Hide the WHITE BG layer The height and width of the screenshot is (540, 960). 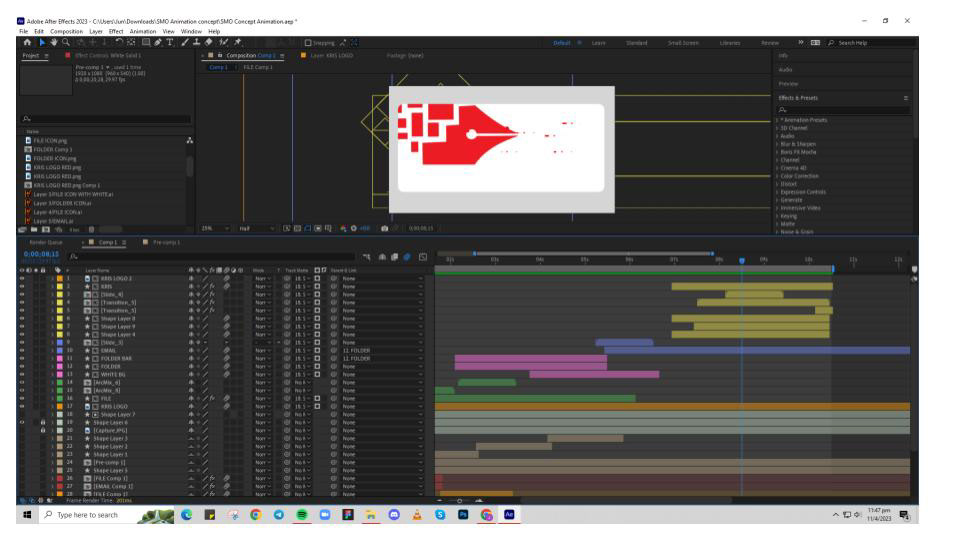click(x=22, y=375)
